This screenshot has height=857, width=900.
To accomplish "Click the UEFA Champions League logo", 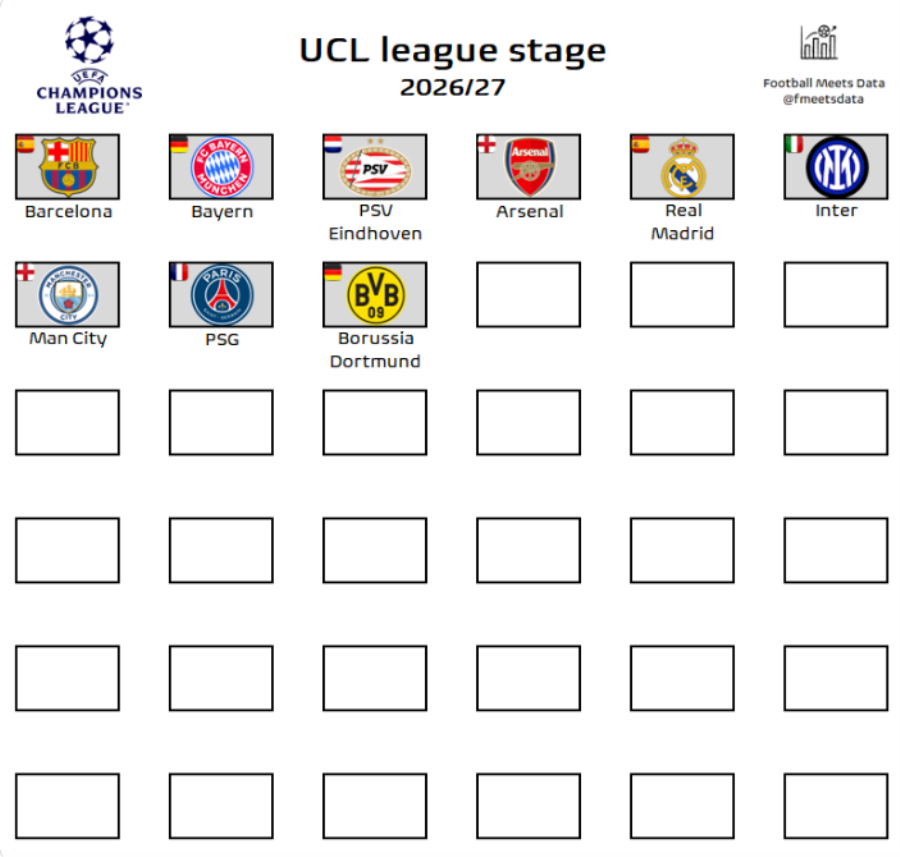I will [x=89, y=63].
